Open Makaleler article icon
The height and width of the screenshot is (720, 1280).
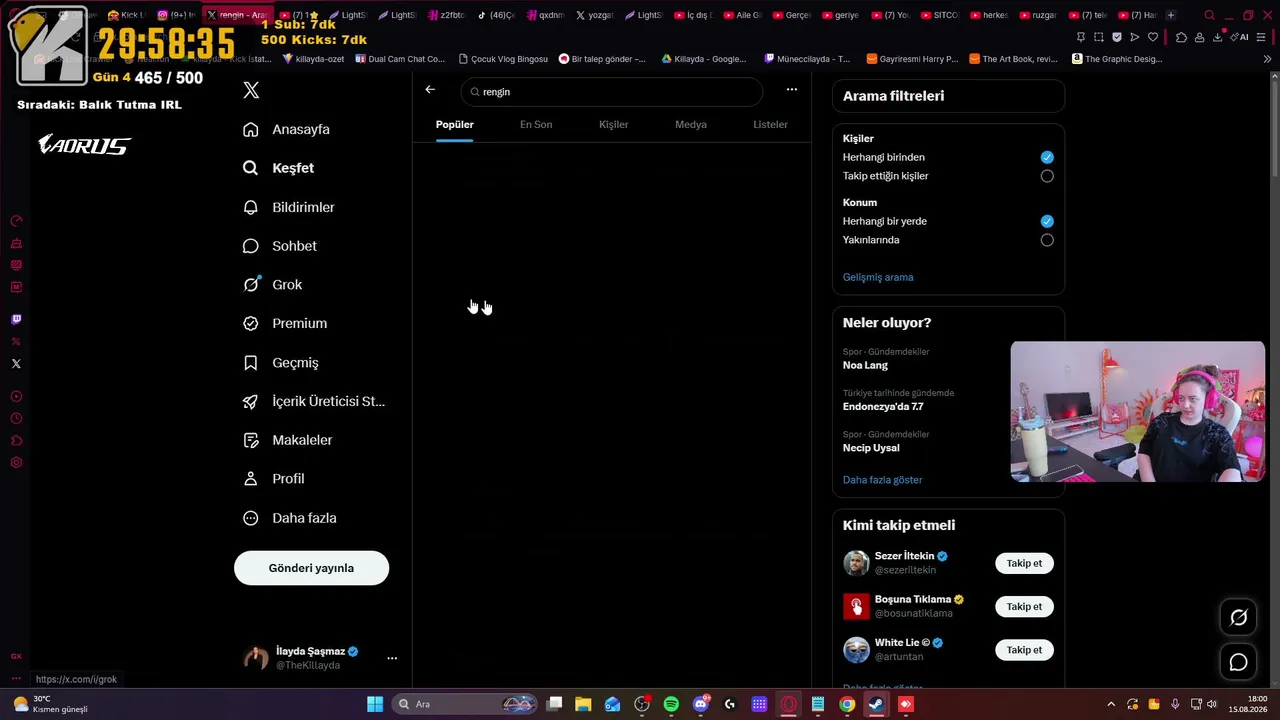[251, 440]
